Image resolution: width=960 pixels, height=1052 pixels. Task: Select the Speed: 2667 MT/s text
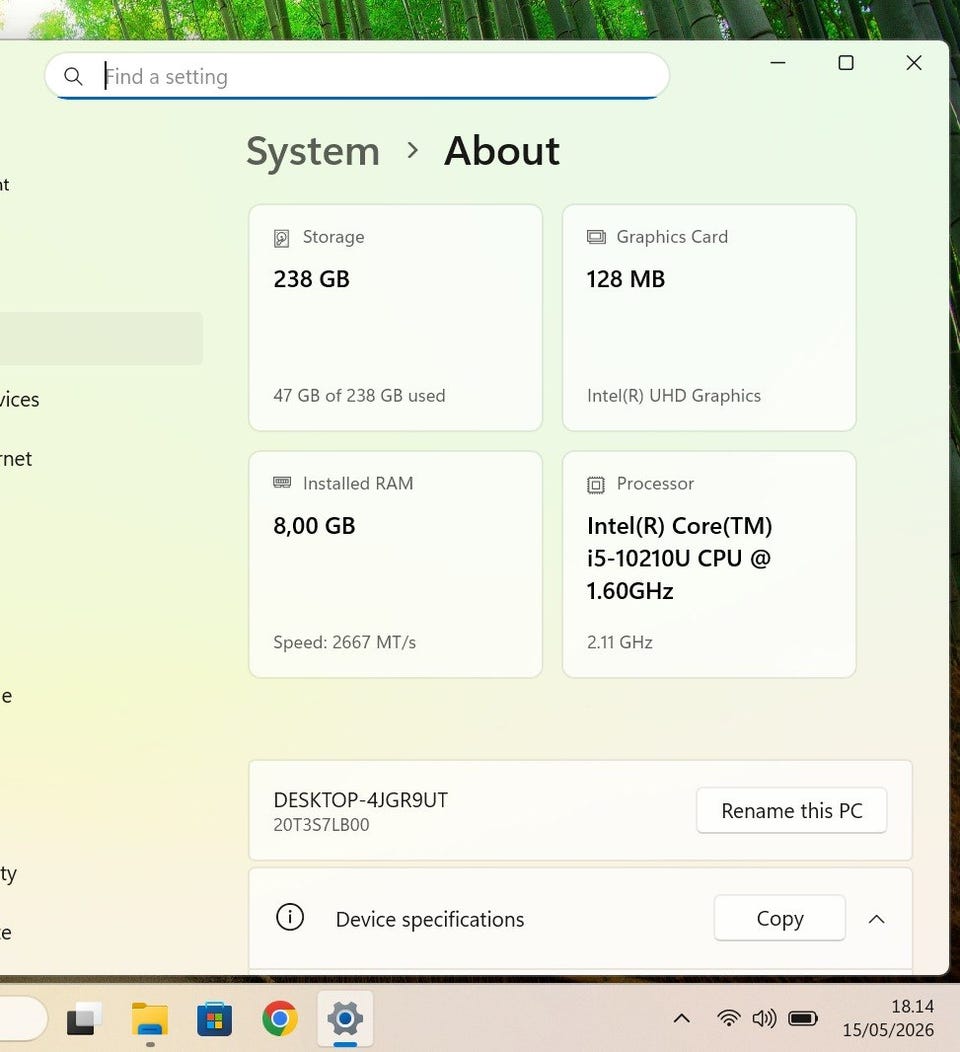344,642
